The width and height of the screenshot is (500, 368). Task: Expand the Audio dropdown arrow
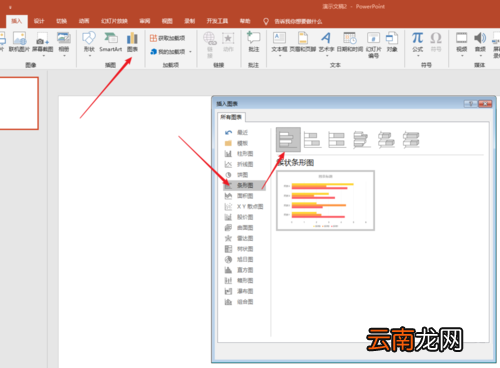(x=480, y=56)
